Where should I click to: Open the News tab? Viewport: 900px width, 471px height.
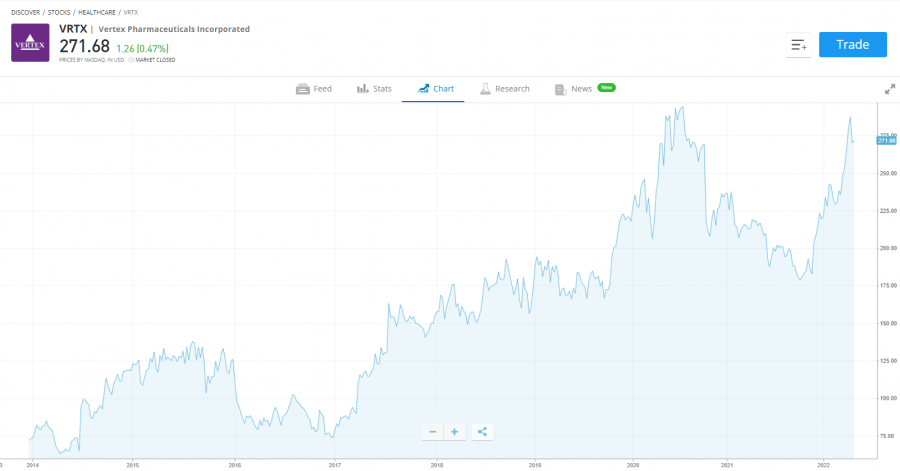click(x=584, y=89)
